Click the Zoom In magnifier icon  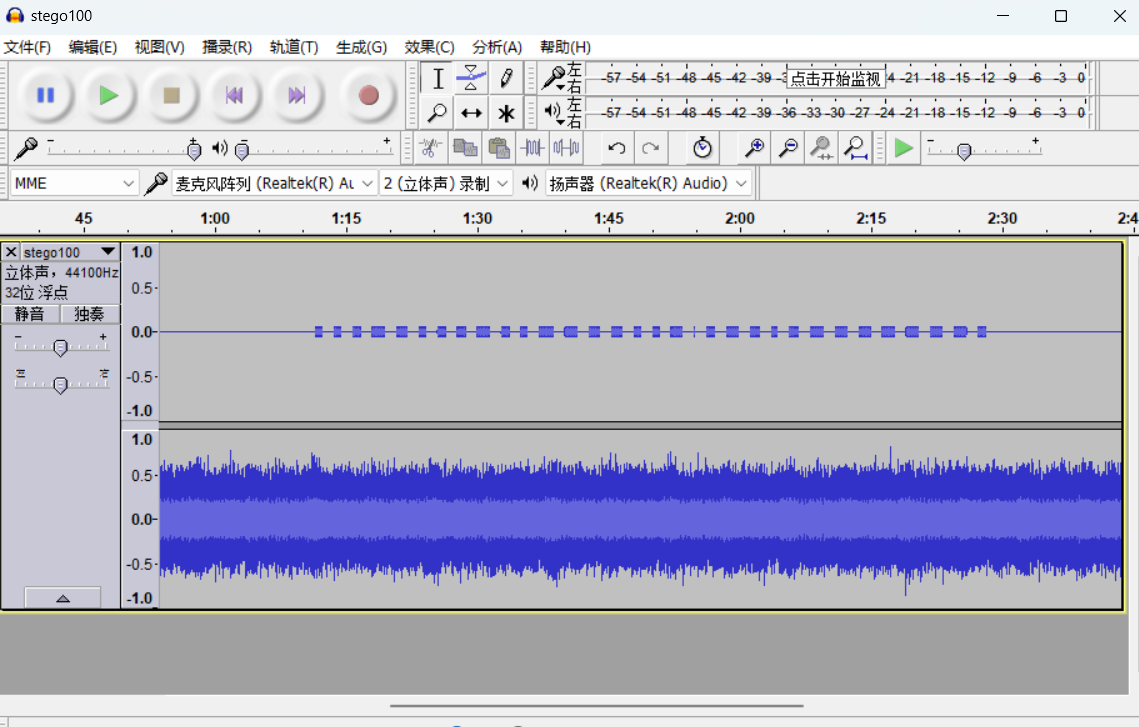coord(754,148)
